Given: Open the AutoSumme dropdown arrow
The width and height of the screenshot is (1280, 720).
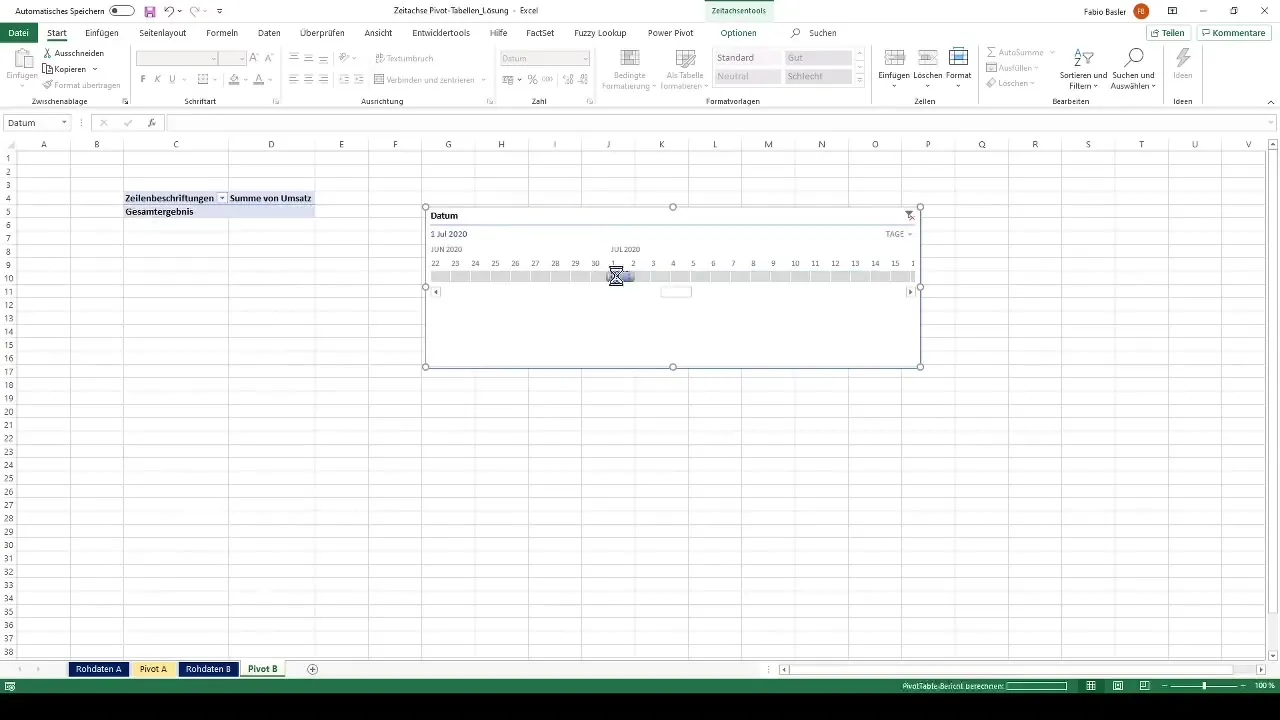Looking at the screenshot, I should coord(1052,52).
